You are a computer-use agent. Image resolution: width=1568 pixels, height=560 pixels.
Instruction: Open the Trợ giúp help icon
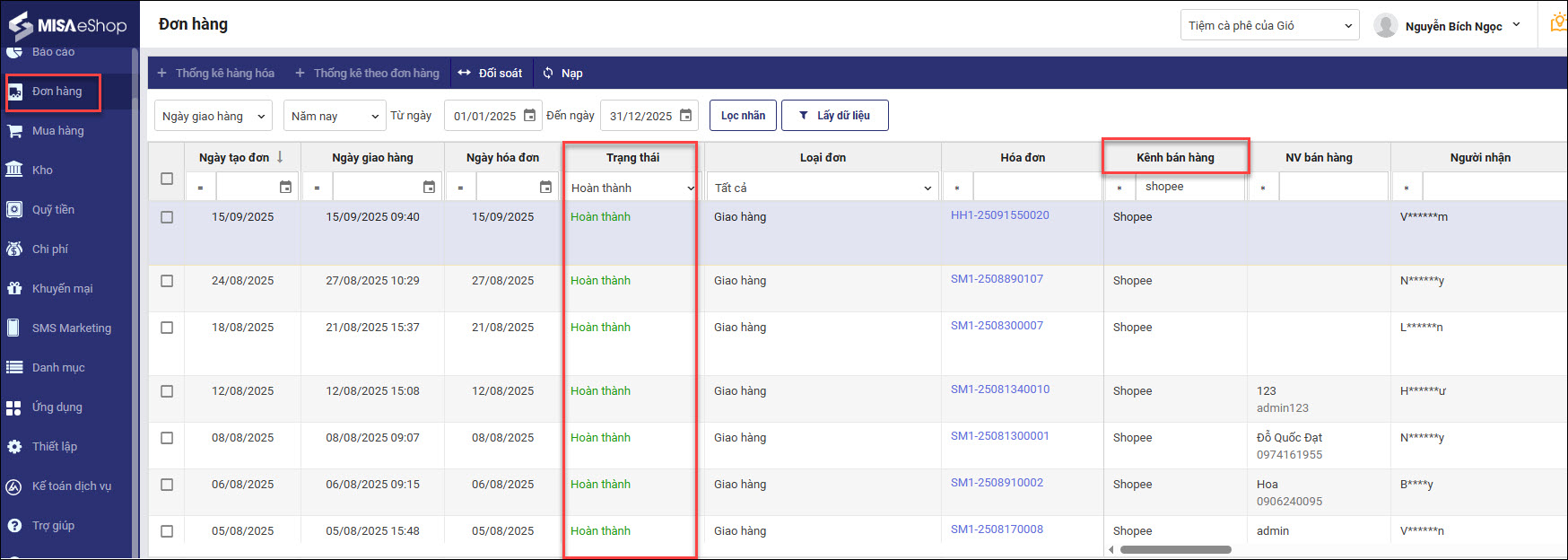14,525
